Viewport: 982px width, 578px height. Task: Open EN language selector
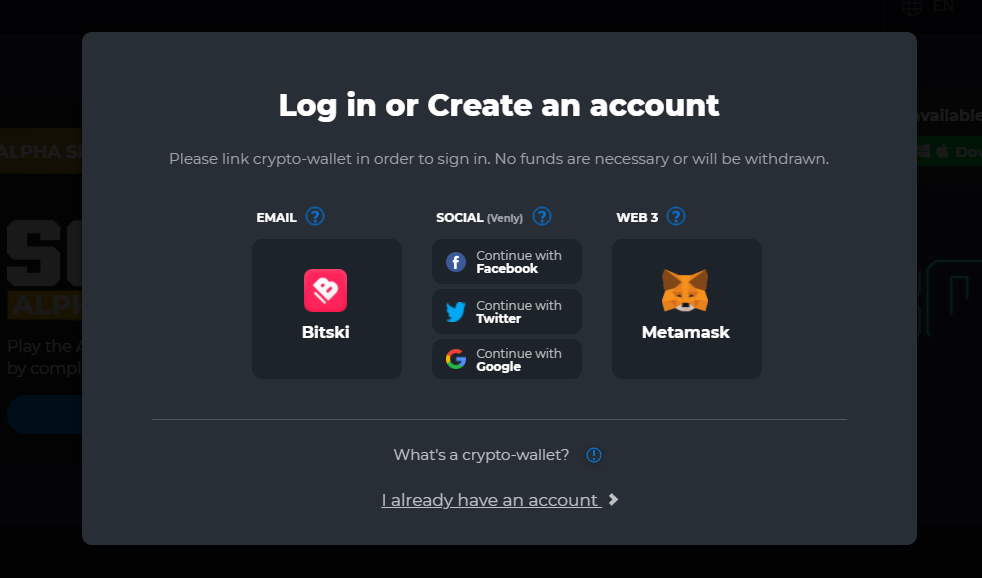coord(943,7)
